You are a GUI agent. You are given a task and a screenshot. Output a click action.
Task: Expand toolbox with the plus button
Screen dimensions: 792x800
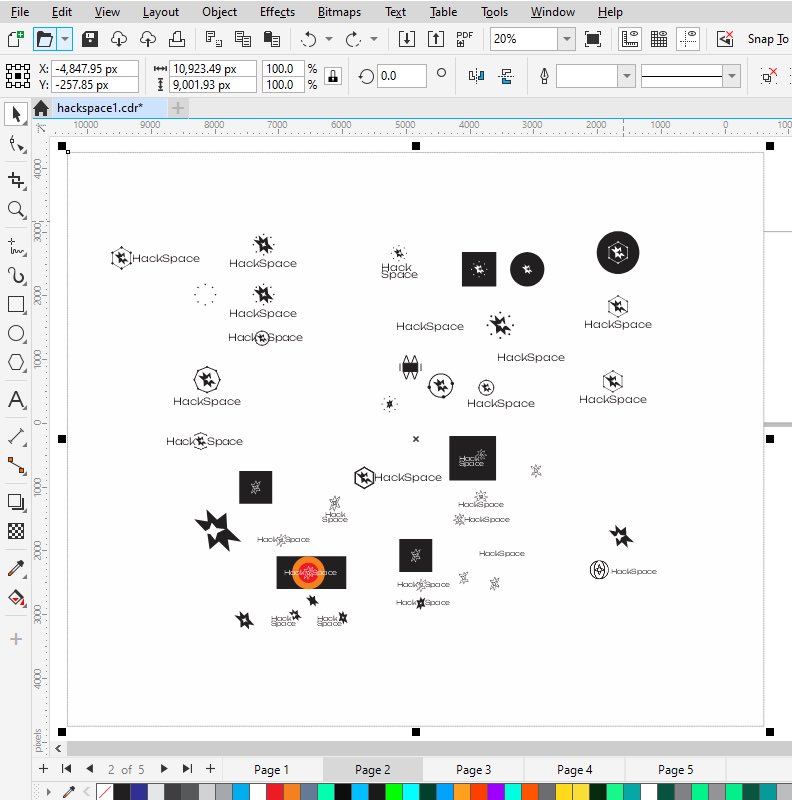tap(16, 639)
